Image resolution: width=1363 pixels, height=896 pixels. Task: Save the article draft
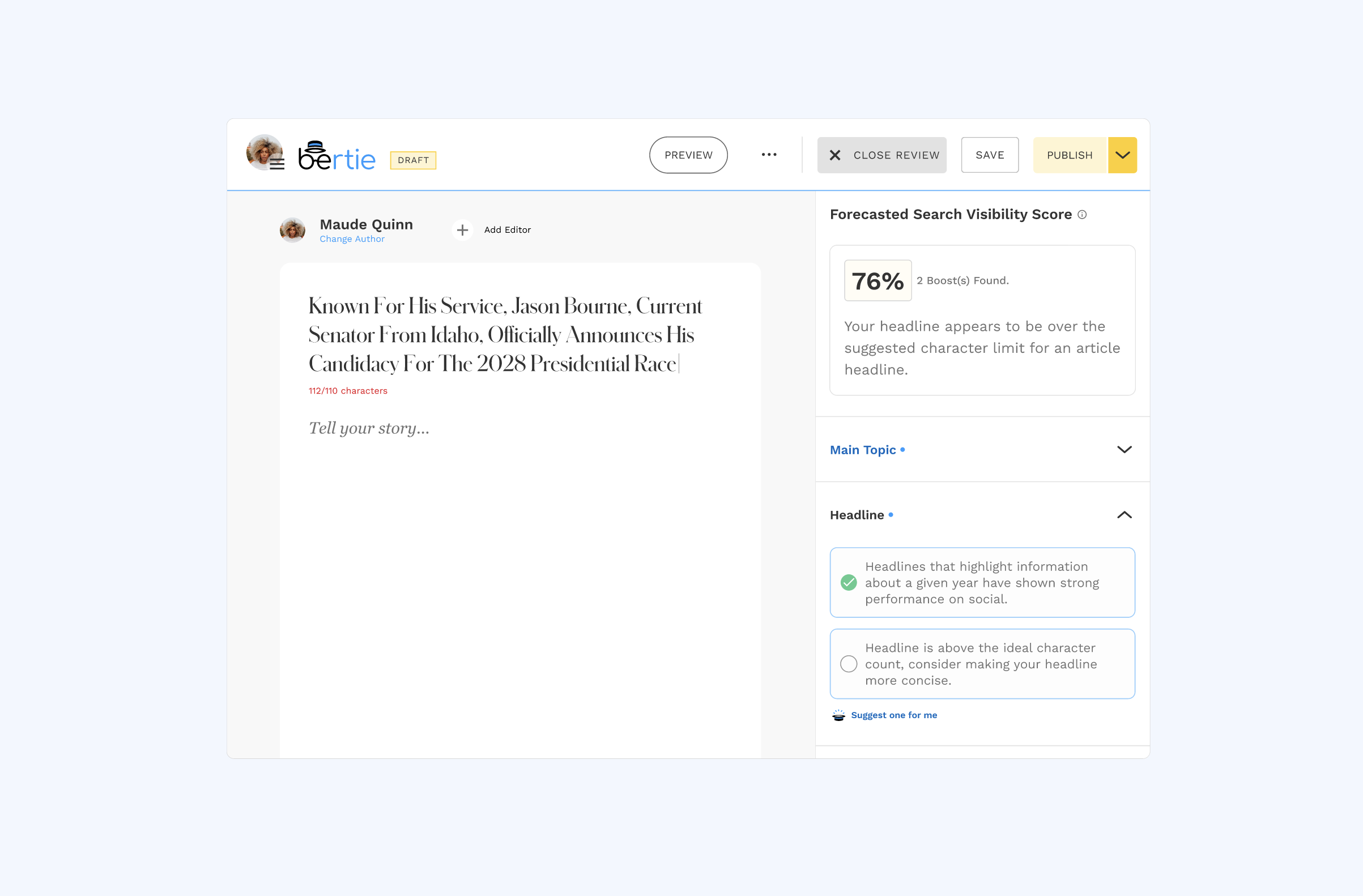[x=989, y=155]
